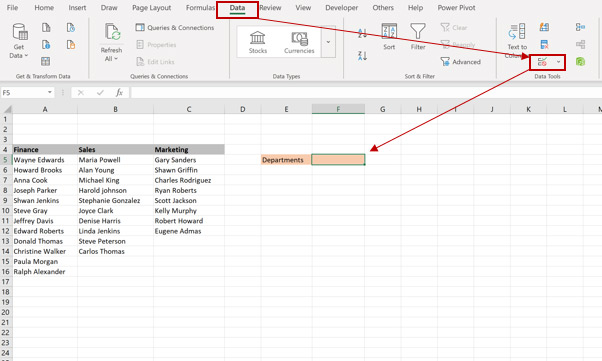This screenshot has width=602, height=361.
Task: Click the cell Wayne Edwards
Action: [45, 160]
